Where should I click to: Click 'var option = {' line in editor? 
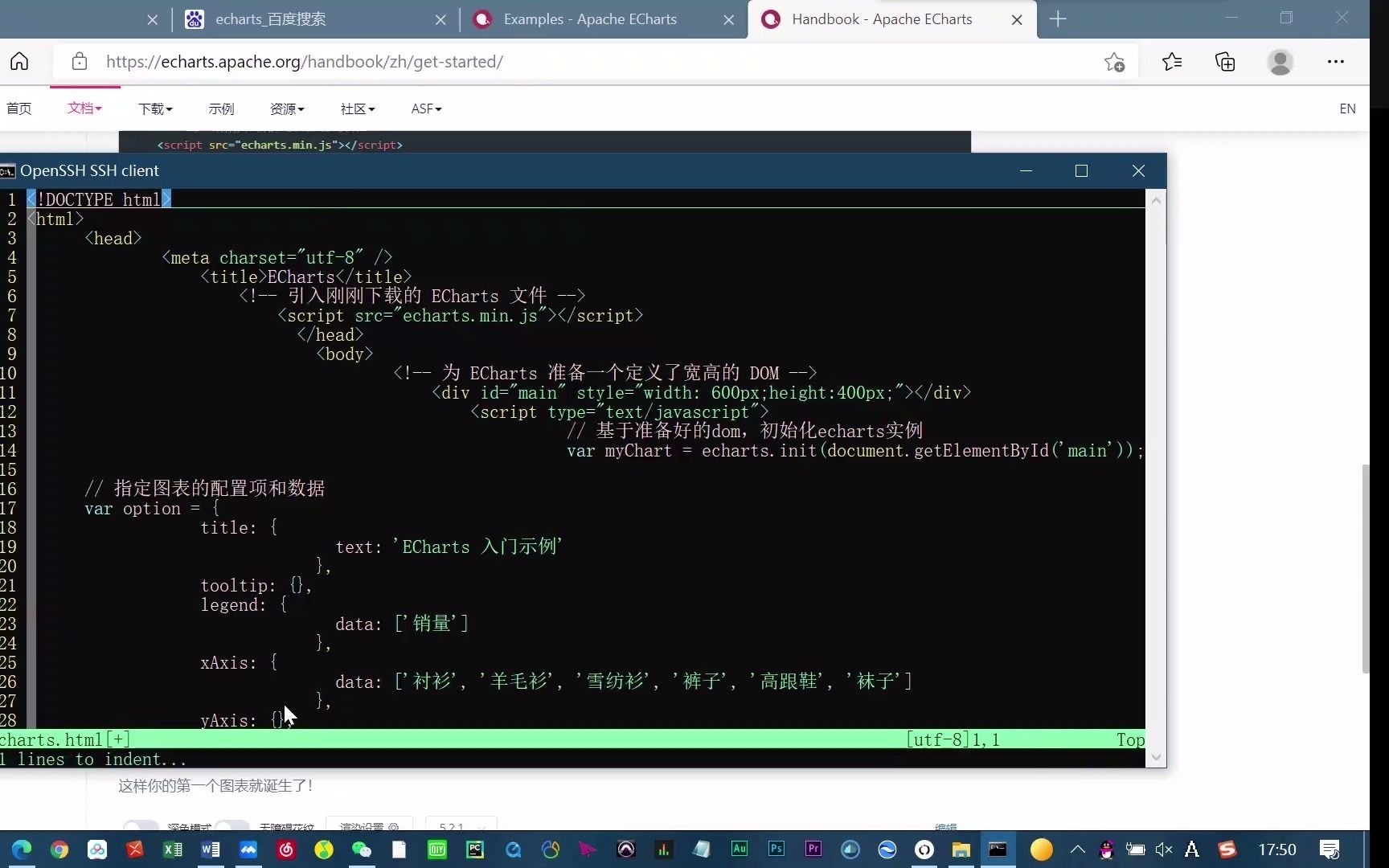point(152,509)
